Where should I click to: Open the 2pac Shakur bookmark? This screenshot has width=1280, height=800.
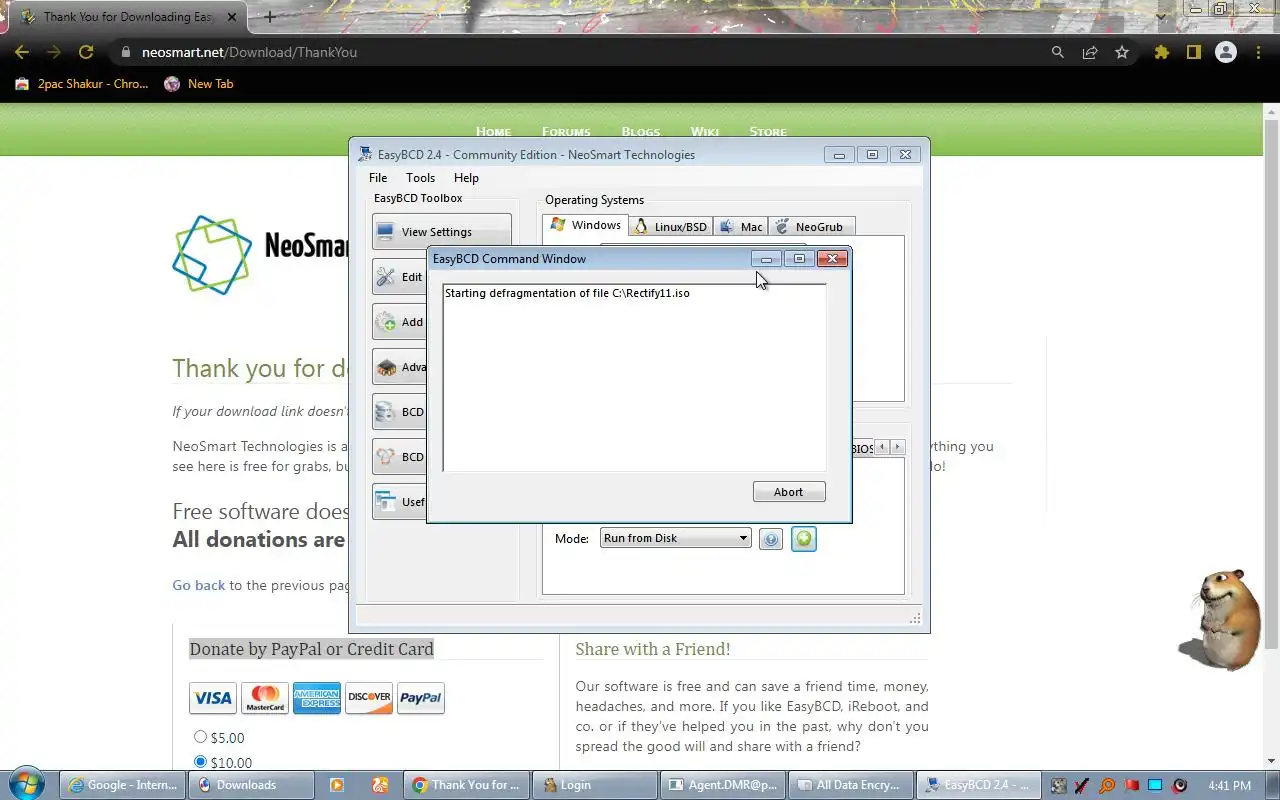point(81,84)
